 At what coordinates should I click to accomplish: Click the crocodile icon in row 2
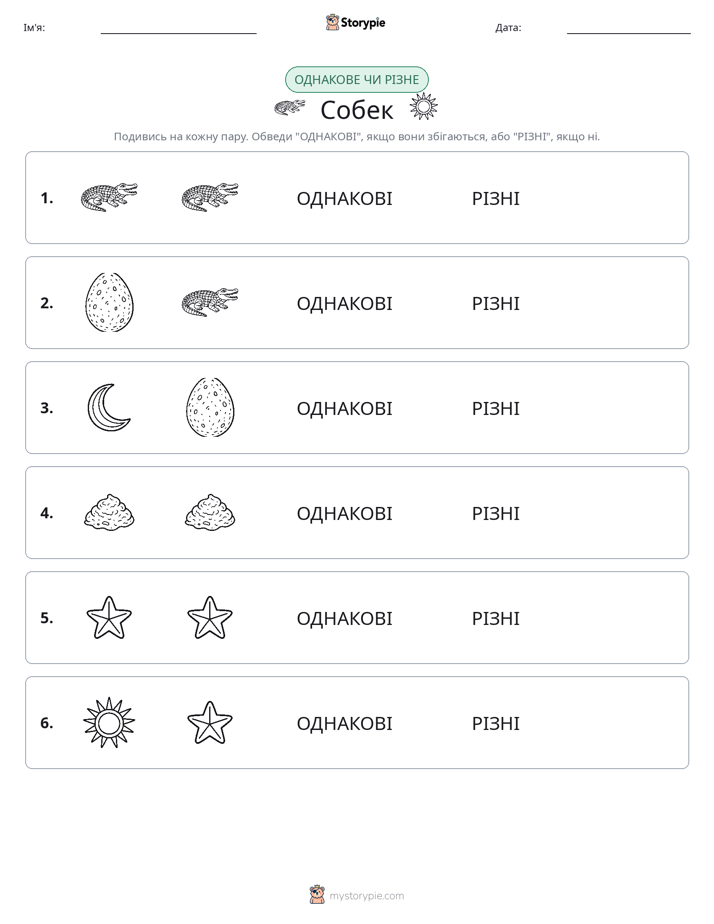click(210, 302)
